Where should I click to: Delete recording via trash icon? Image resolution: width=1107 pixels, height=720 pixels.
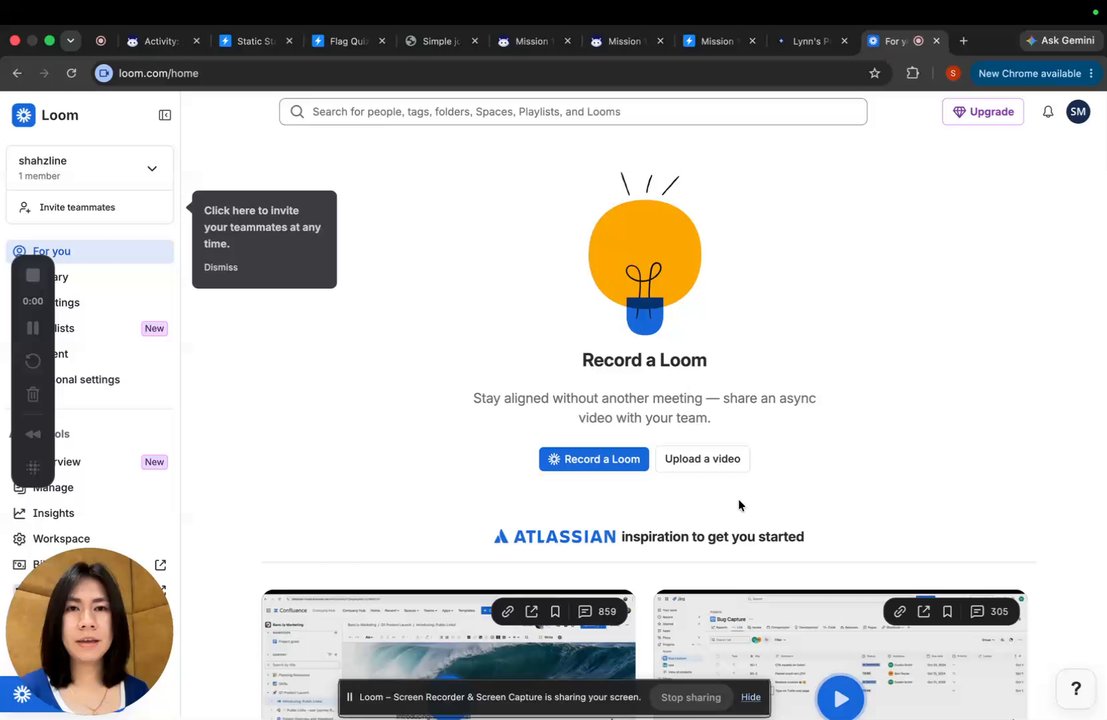pos(32,395)
